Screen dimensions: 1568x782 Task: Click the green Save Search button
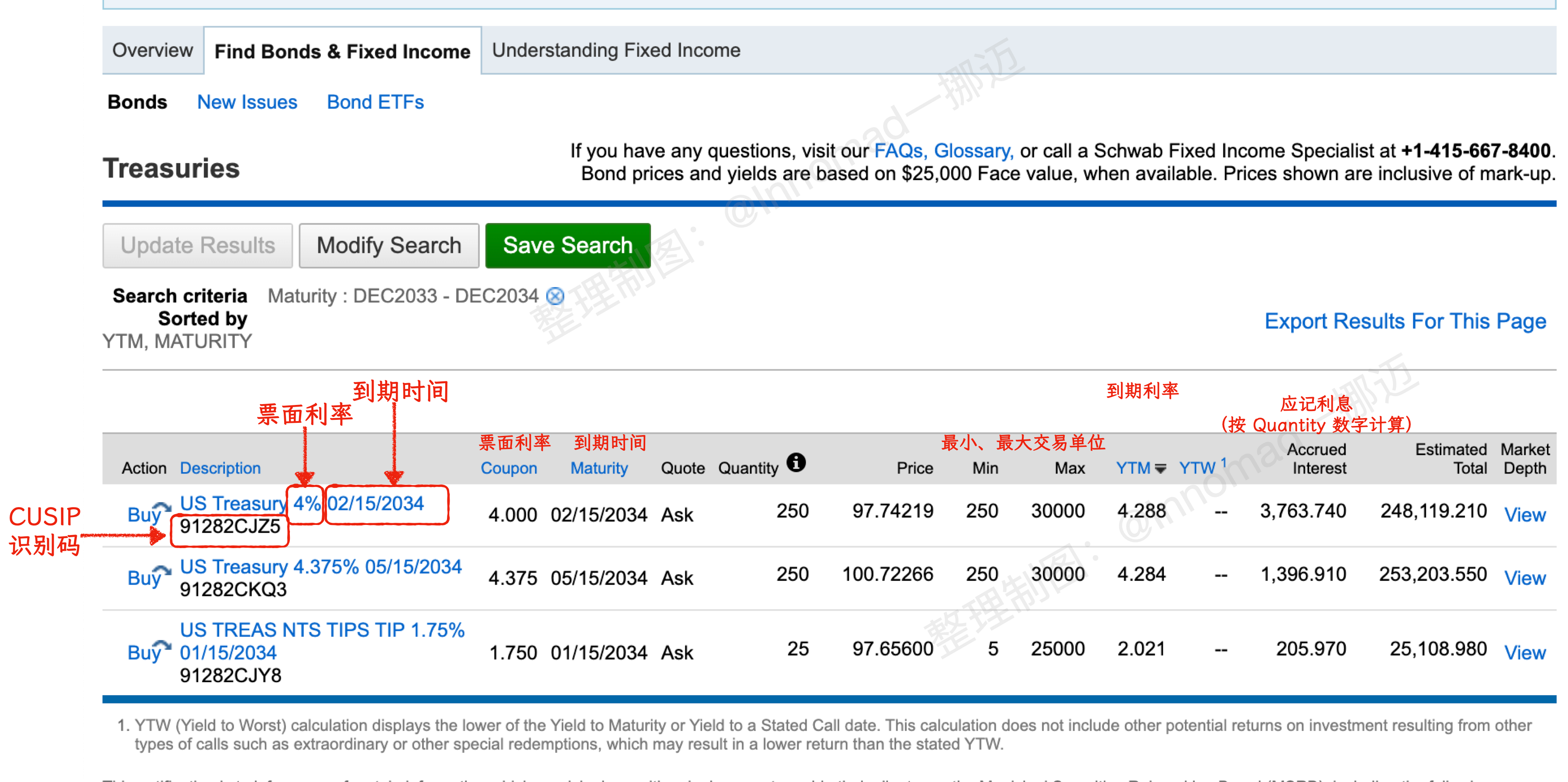pyautogui.click(x=567, y=246)
